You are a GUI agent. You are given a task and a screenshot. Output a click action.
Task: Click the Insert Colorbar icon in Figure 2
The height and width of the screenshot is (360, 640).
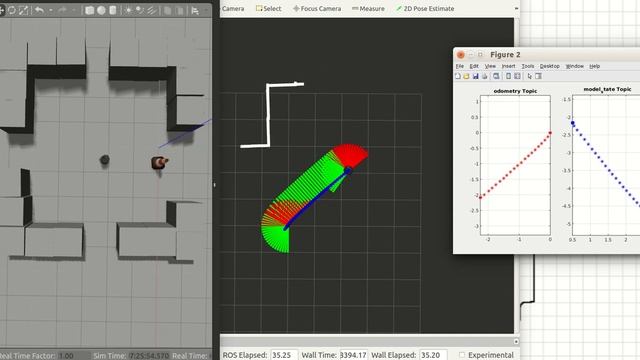508,76
